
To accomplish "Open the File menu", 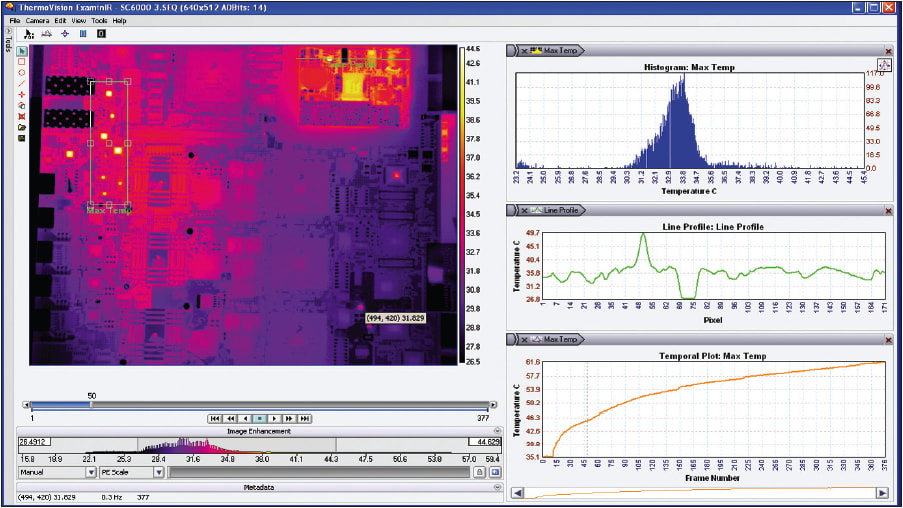I will tap(14, 20).
